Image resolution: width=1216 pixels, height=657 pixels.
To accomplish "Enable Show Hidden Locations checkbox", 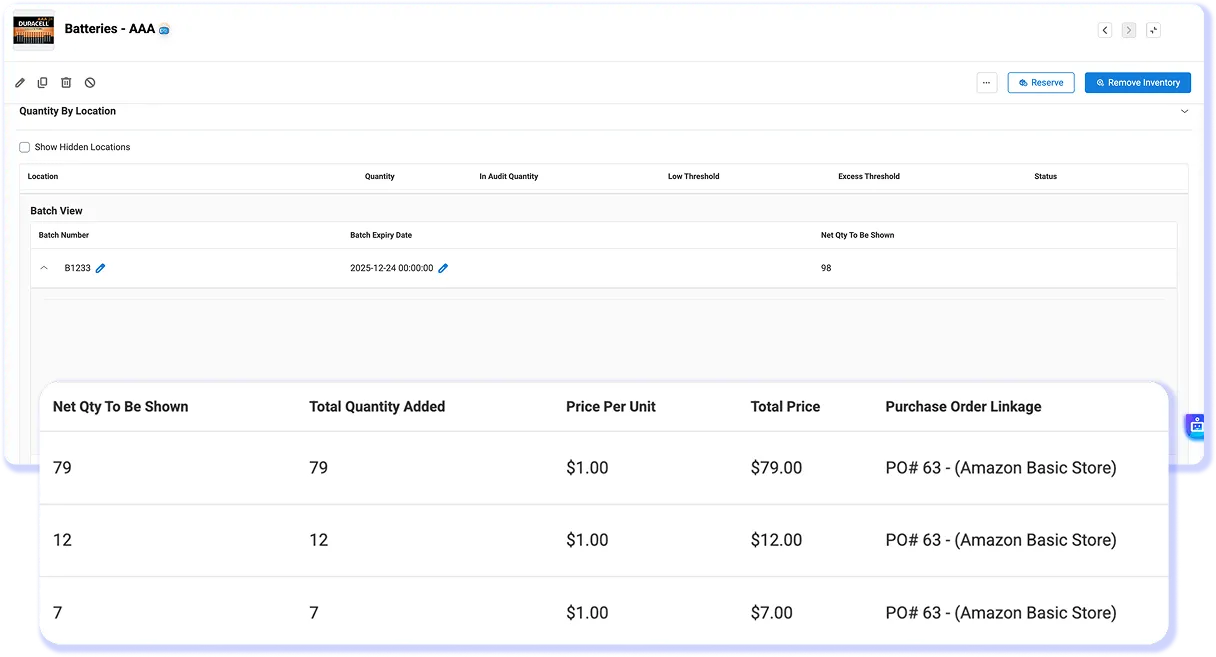I will pyautogui.click(x=25, y=147).
